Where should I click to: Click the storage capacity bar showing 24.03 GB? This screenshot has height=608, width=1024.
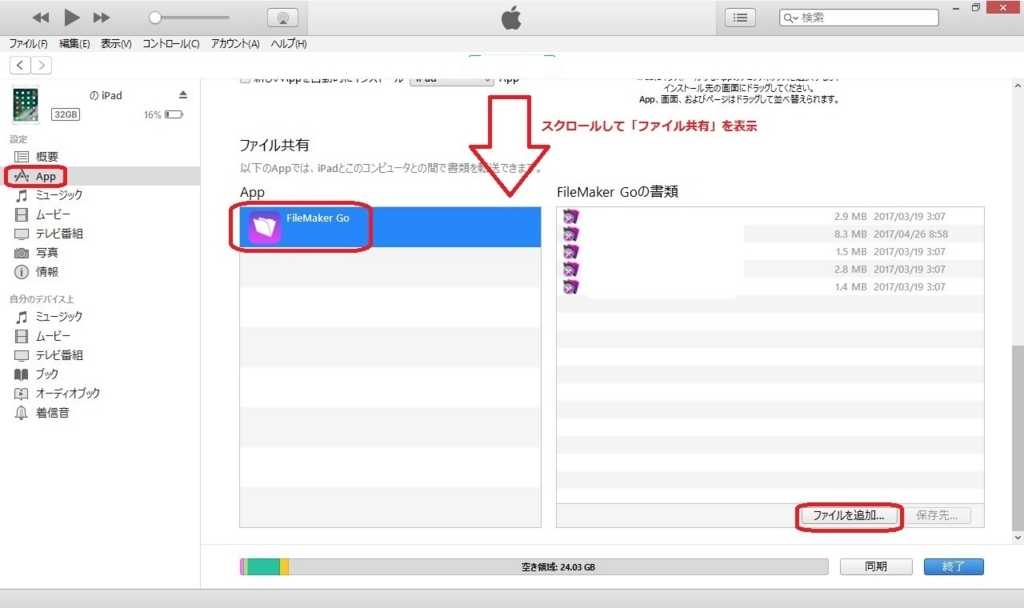(x=534, y=567)
